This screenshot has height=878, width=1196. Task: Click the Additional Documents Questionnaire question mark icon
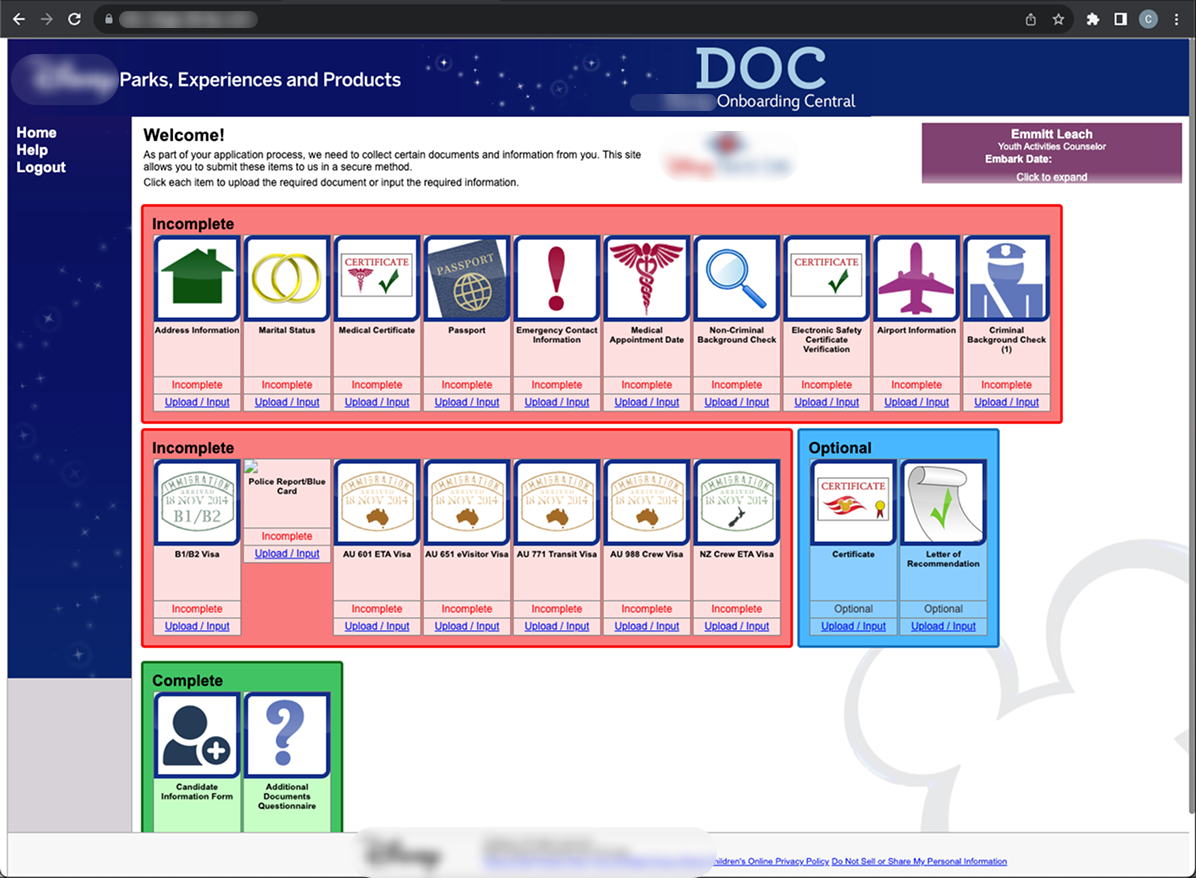pos(287,735)
